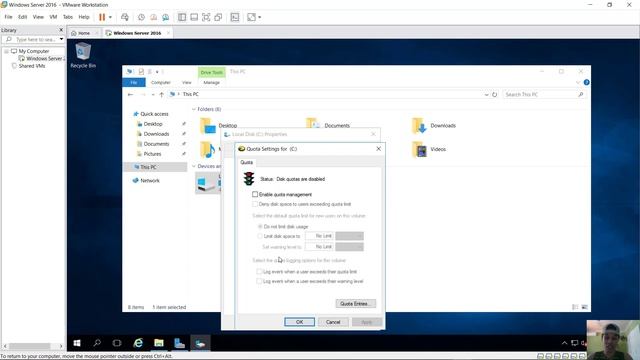Screen dimensions: 640x360
Task: Open the limit disk space unit dropdown
Action: pyautogui.click(x=349, y=236)
